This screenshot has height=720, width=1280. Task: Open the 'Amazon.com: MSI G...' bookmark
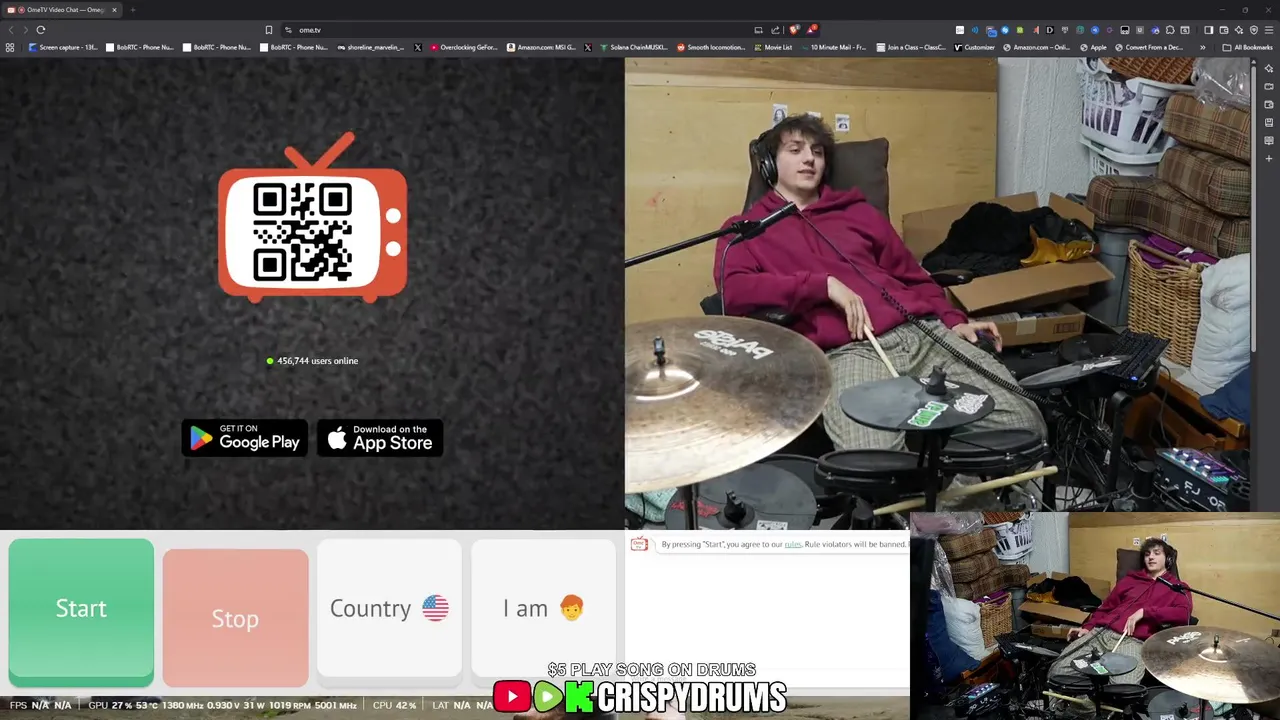541,47
